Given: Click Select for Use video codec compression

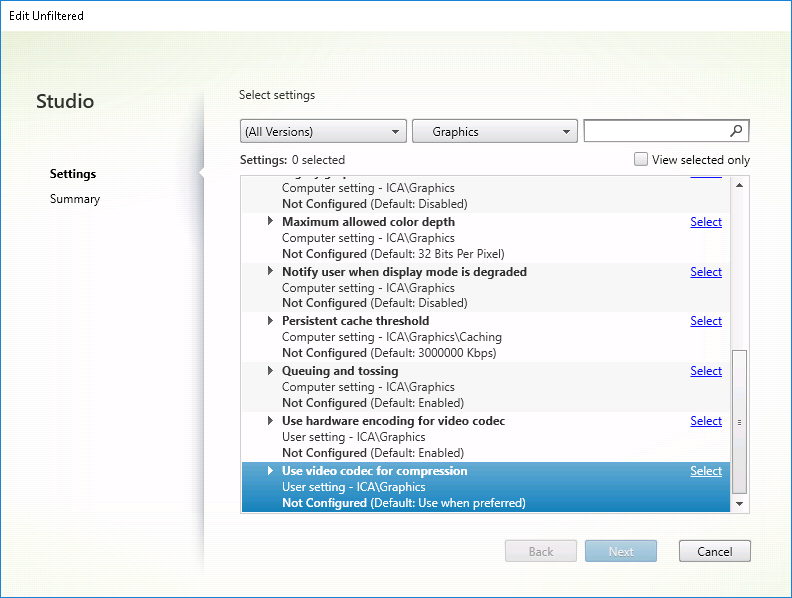Looking at the screenshot, I should tap(705, 471).
